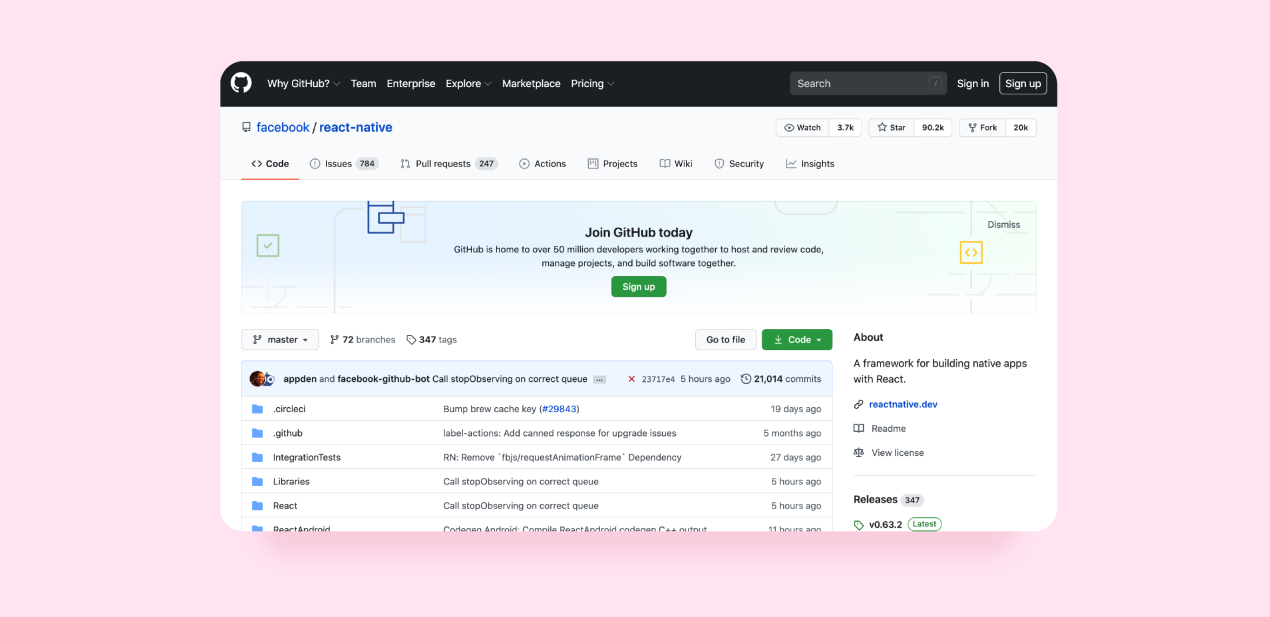Open the React folder icon

coord(257,505)
